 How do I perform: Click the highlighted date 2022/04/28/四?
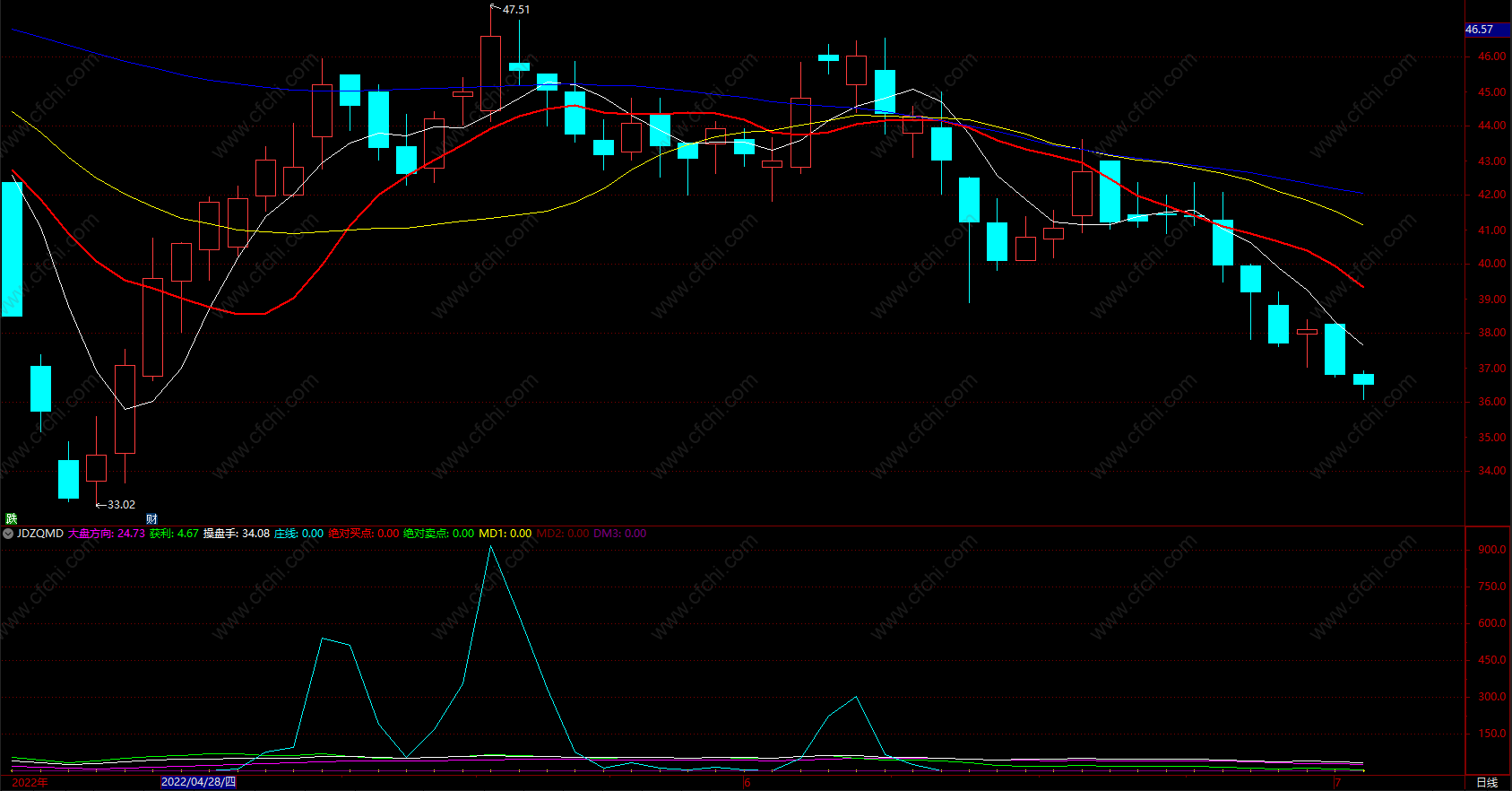click(198, 782)
